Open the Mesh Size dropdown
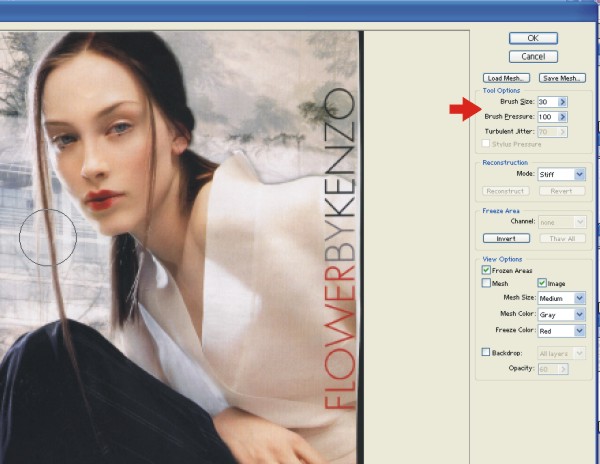The width and height of the screenshot is (600, 464). [561, 298]
